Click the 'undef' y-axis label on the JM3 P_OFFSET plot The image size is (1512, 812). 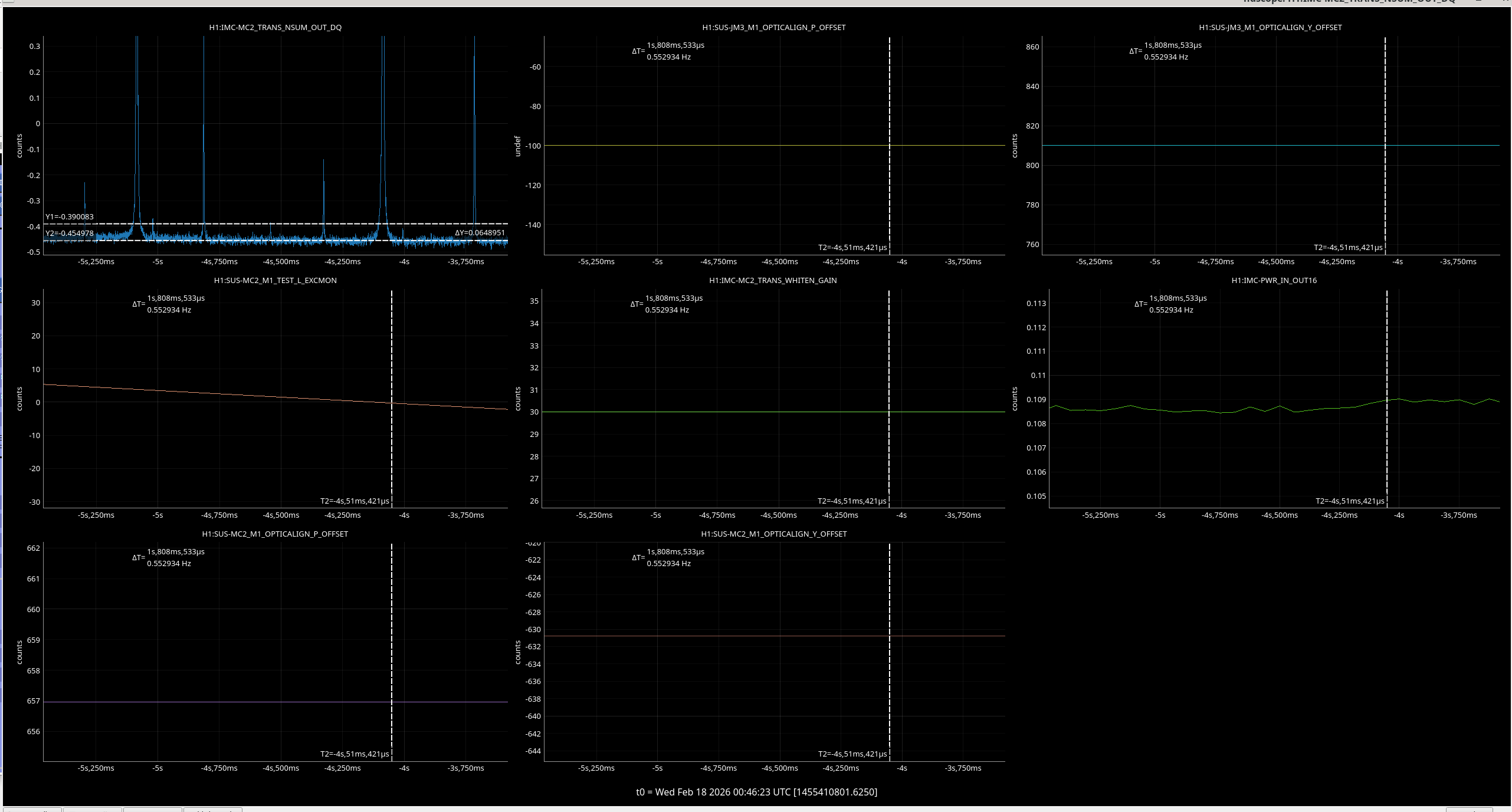(517, 146)
